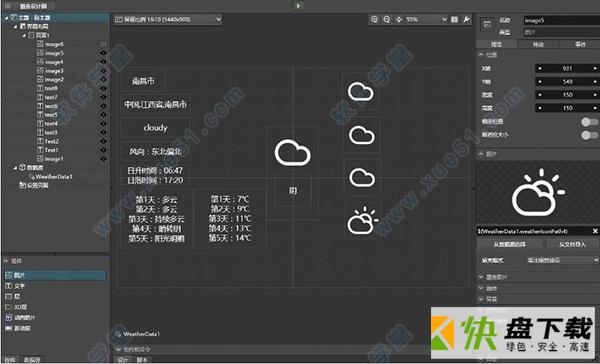Switch to the second properties tab
Viewport: 600px width, 364px height.
pyautogui.click(x=538, y=44)
